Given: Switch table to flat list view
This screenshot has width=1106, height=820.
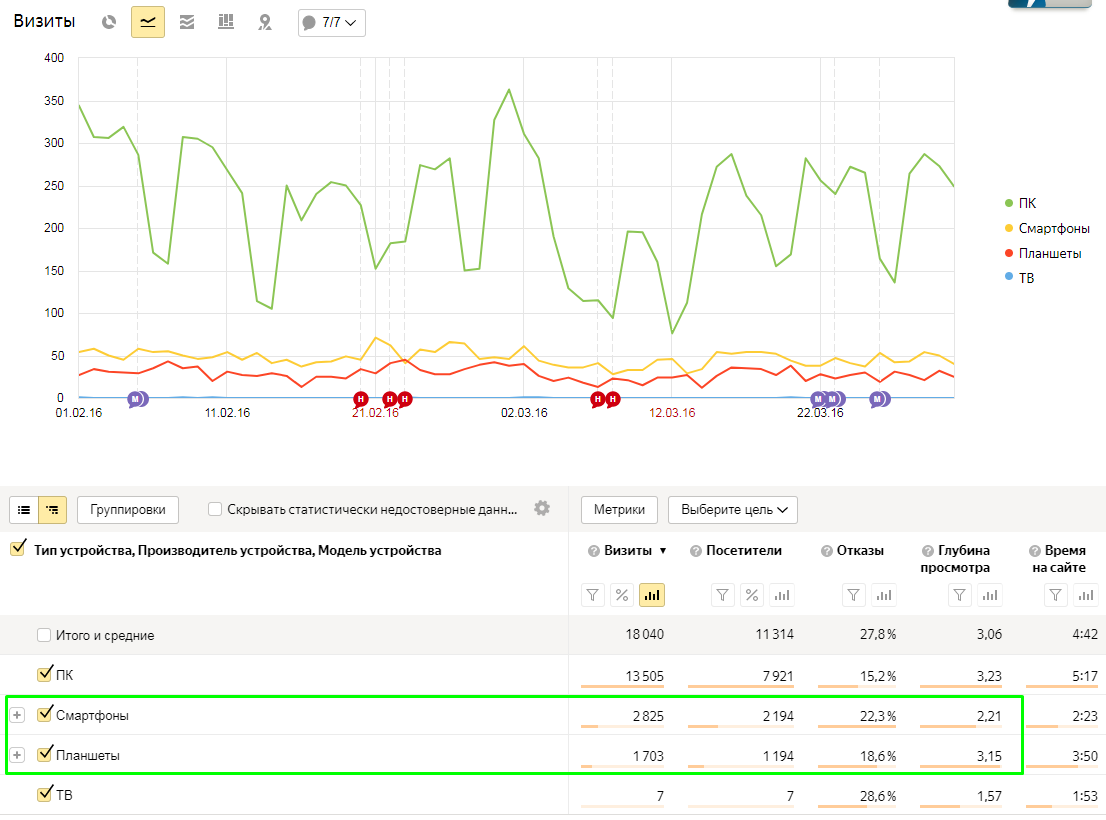Looking at the screenshot, I should (24, 509).
